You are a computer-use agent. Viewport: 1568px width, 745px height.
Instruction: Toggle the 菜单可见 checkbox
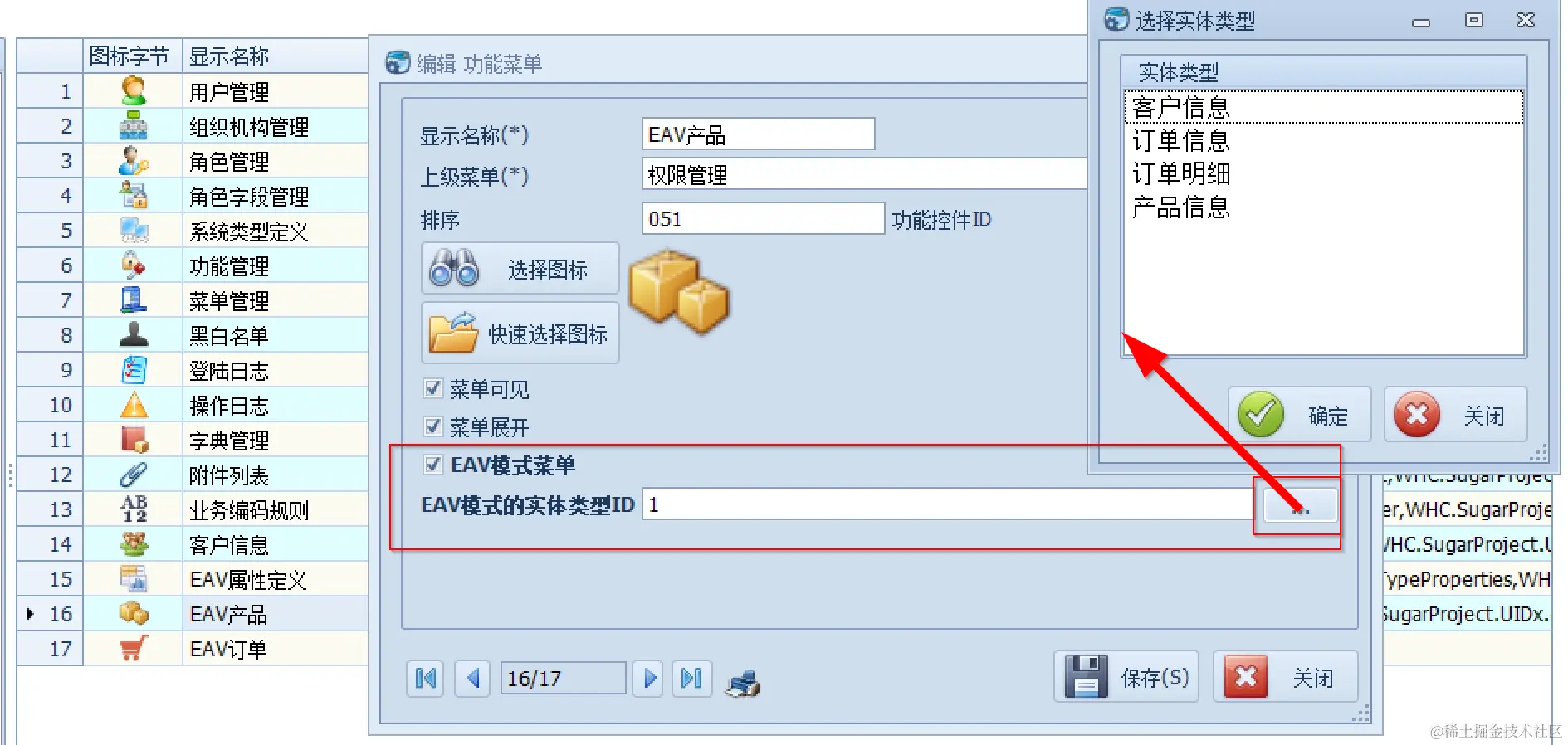click(x=432, y=388)
